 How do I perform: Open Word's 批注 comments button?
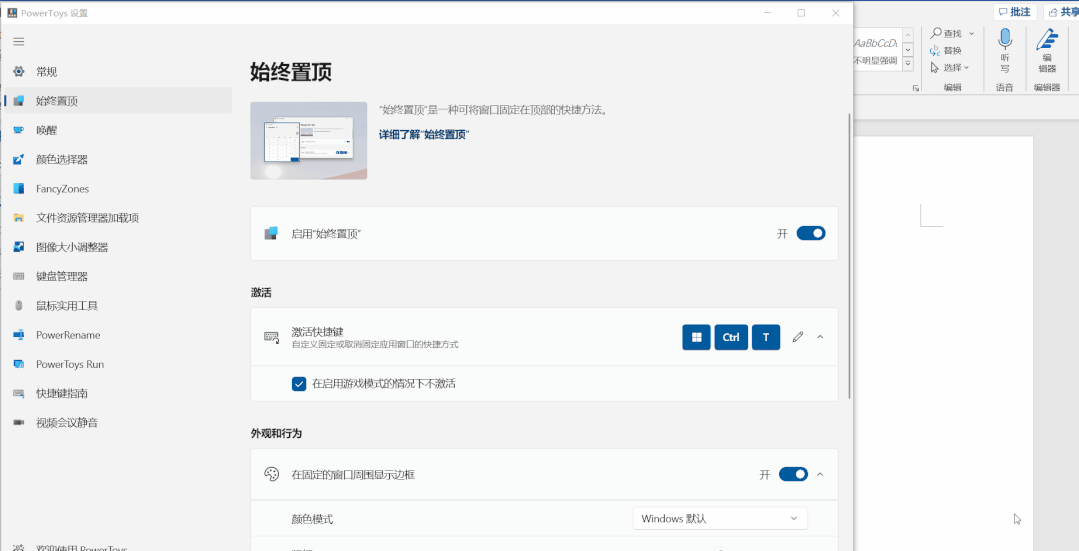point(1015,12)
